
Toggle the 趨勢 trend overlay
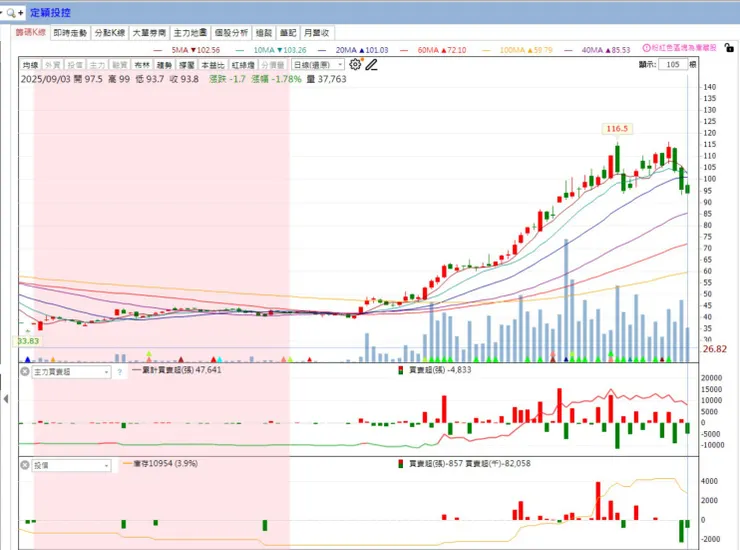pos(164,65)
